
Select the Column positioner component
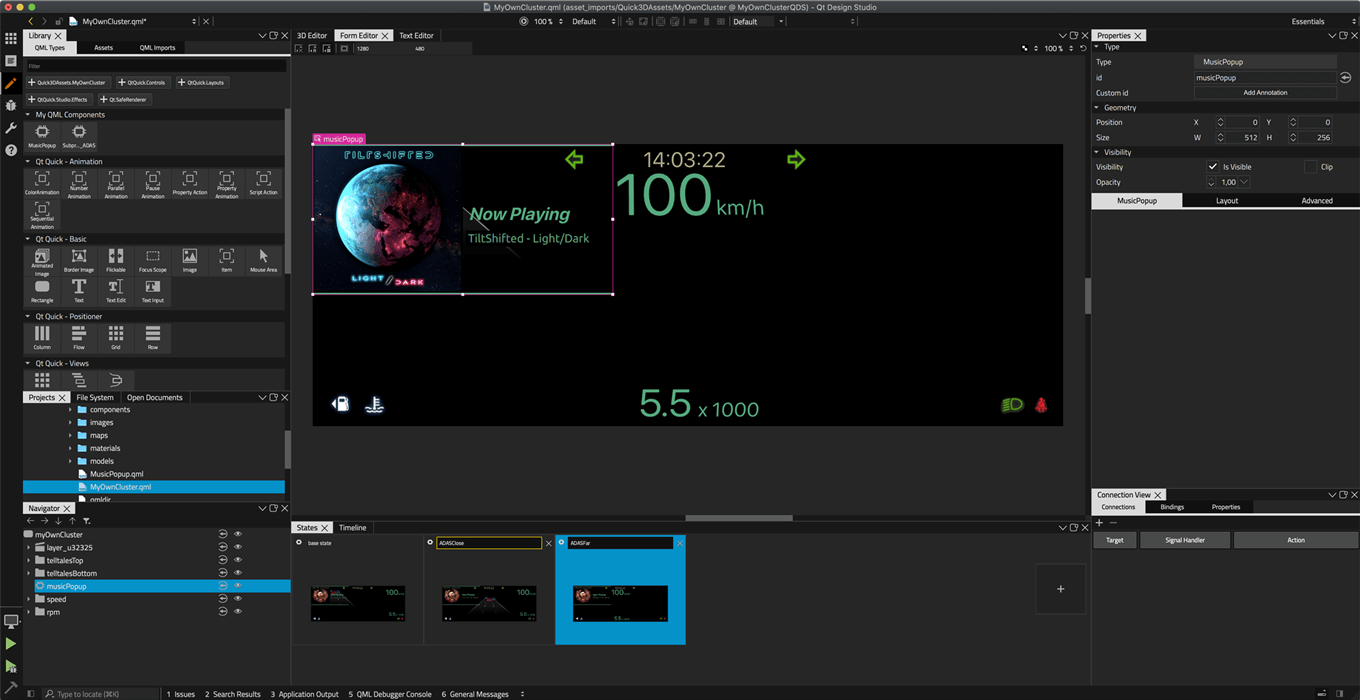(x=41, y=337)
